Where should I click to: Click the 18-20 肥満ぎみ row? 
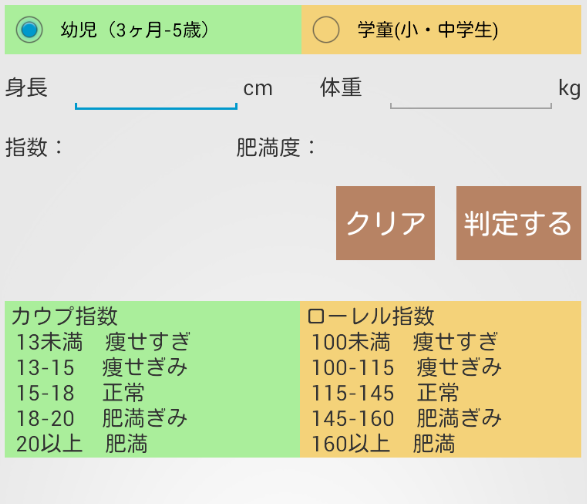click(x=102, y=418)
